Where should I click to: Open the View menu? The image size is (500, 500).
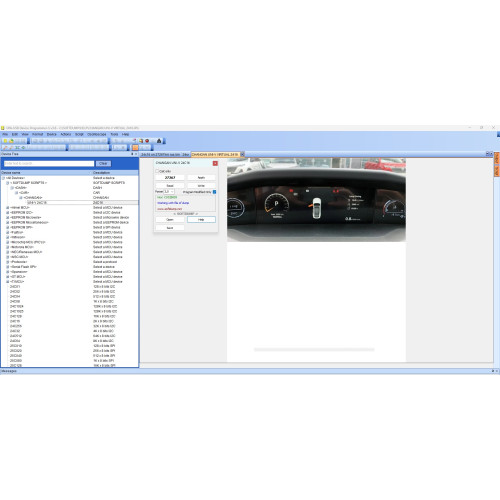(25, 134)
